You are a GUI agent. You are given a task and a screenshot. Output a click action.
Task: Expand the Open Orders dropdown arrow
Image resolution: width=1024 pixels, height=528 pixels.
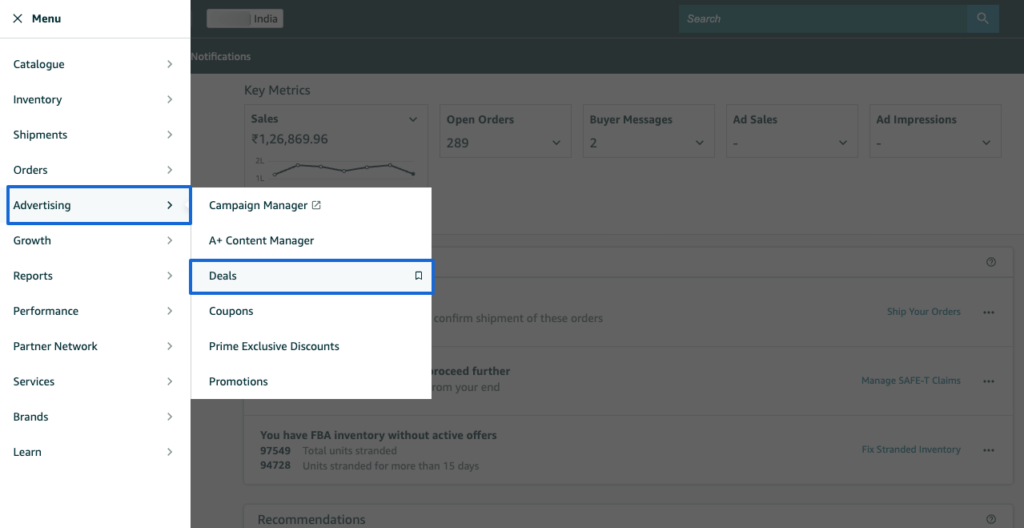tap(556, 142)
